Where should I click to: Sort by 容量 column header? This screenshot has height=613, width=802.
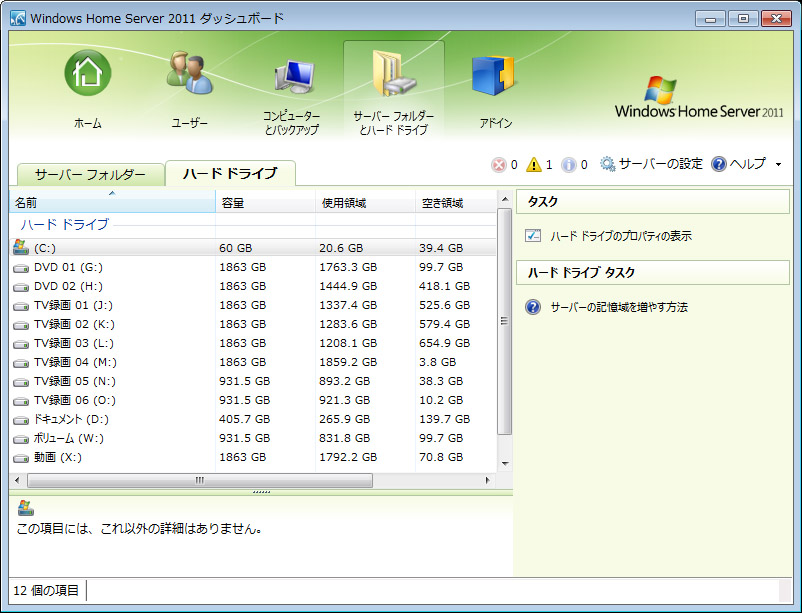(264, 203)
